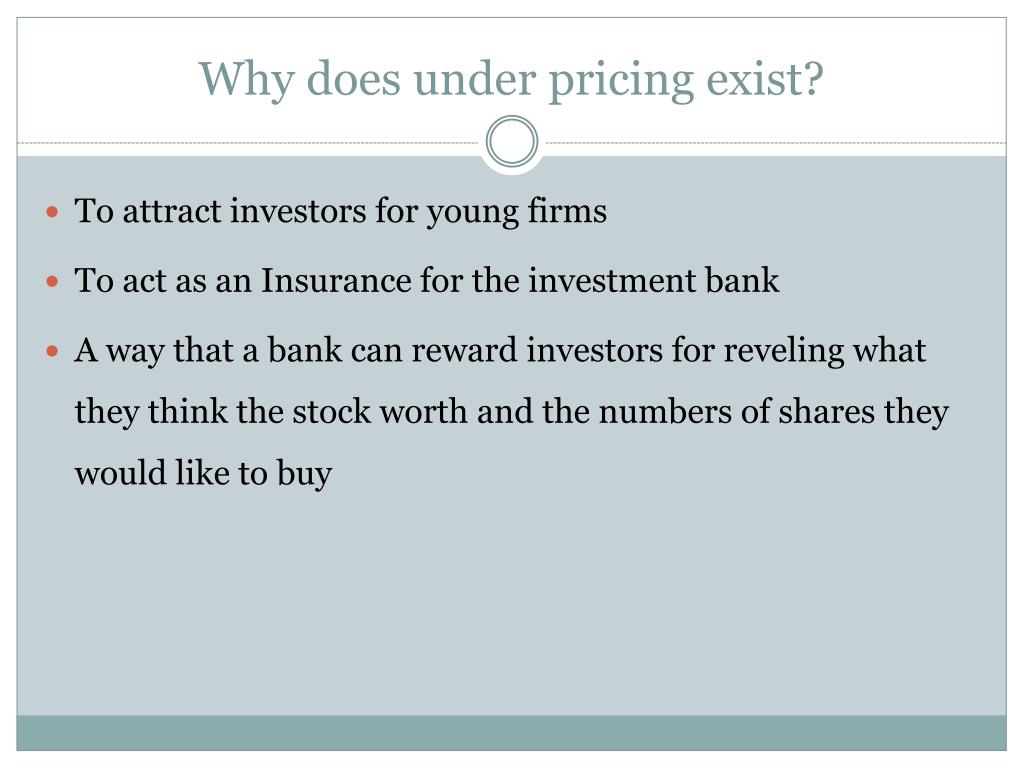This screenshot has height=768, width=1024.
Task: Select the line 'To attract investors for young firms'
Action: [340, 212]
